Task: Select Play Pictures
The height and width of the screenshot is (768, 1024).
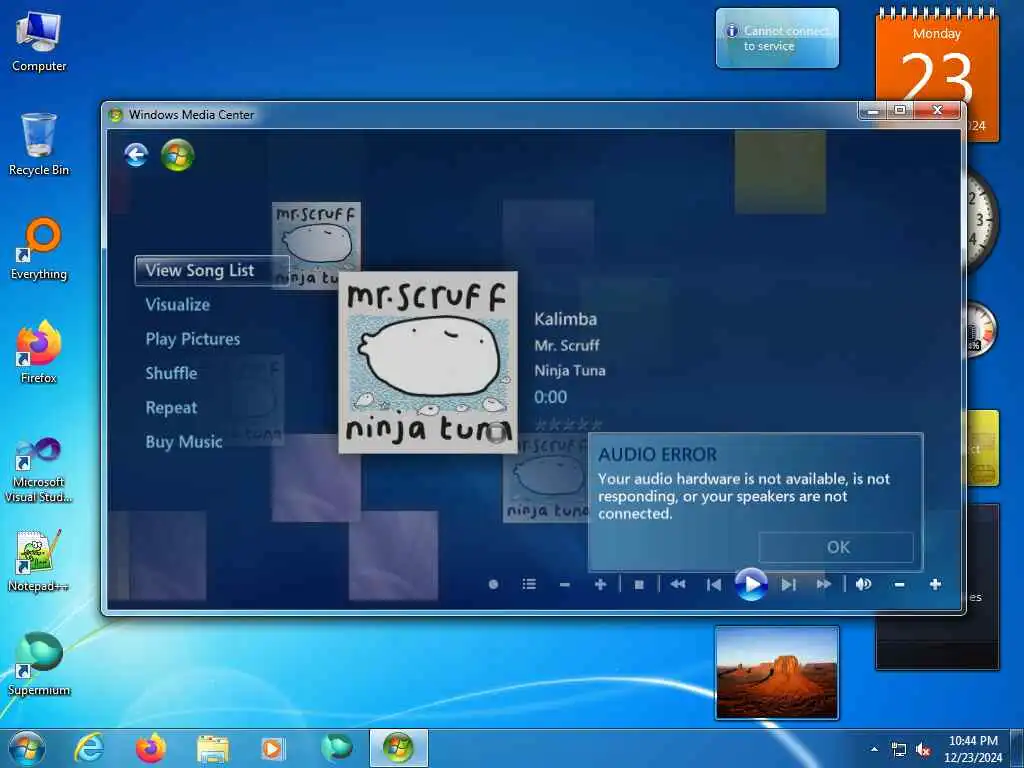Action: 193,339
